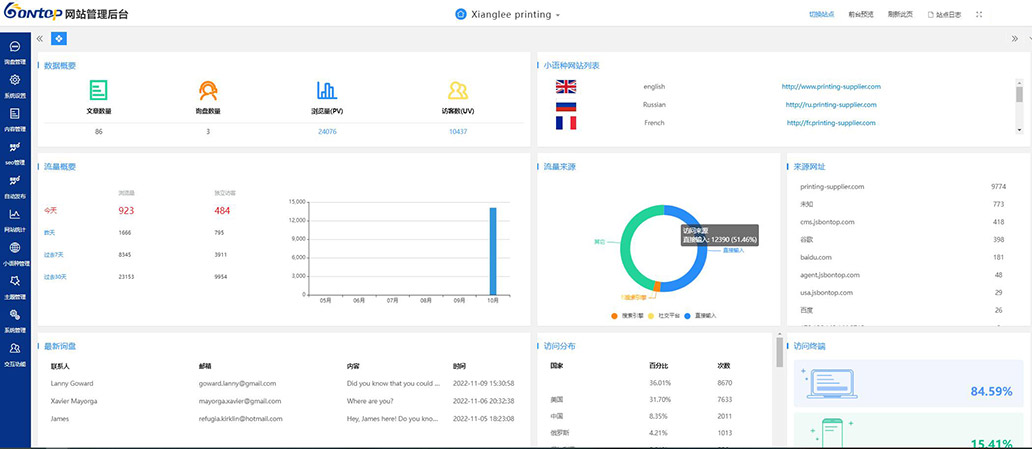Click right double-chevron to scroll tabs
Screen dimensions: 1032x449
[1014, 39]
